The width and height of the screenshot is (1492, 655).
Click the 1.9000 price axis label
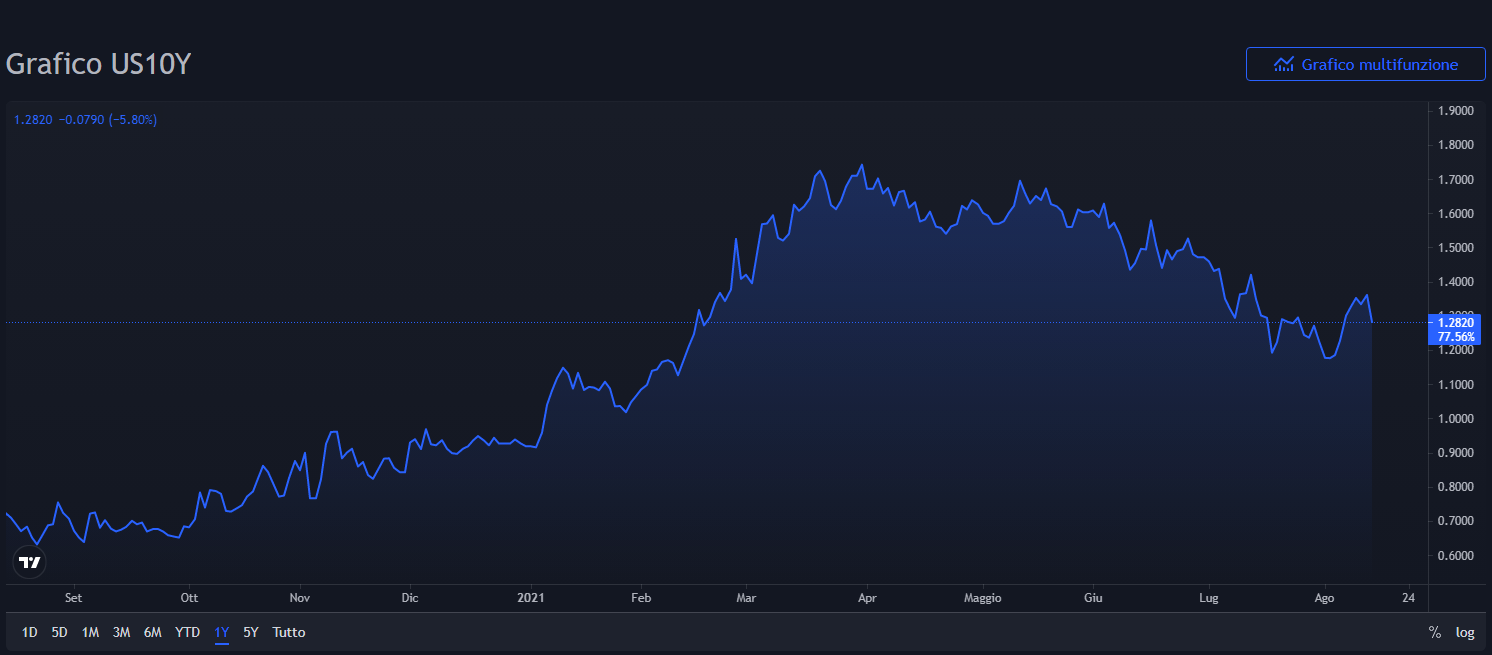1455,111
